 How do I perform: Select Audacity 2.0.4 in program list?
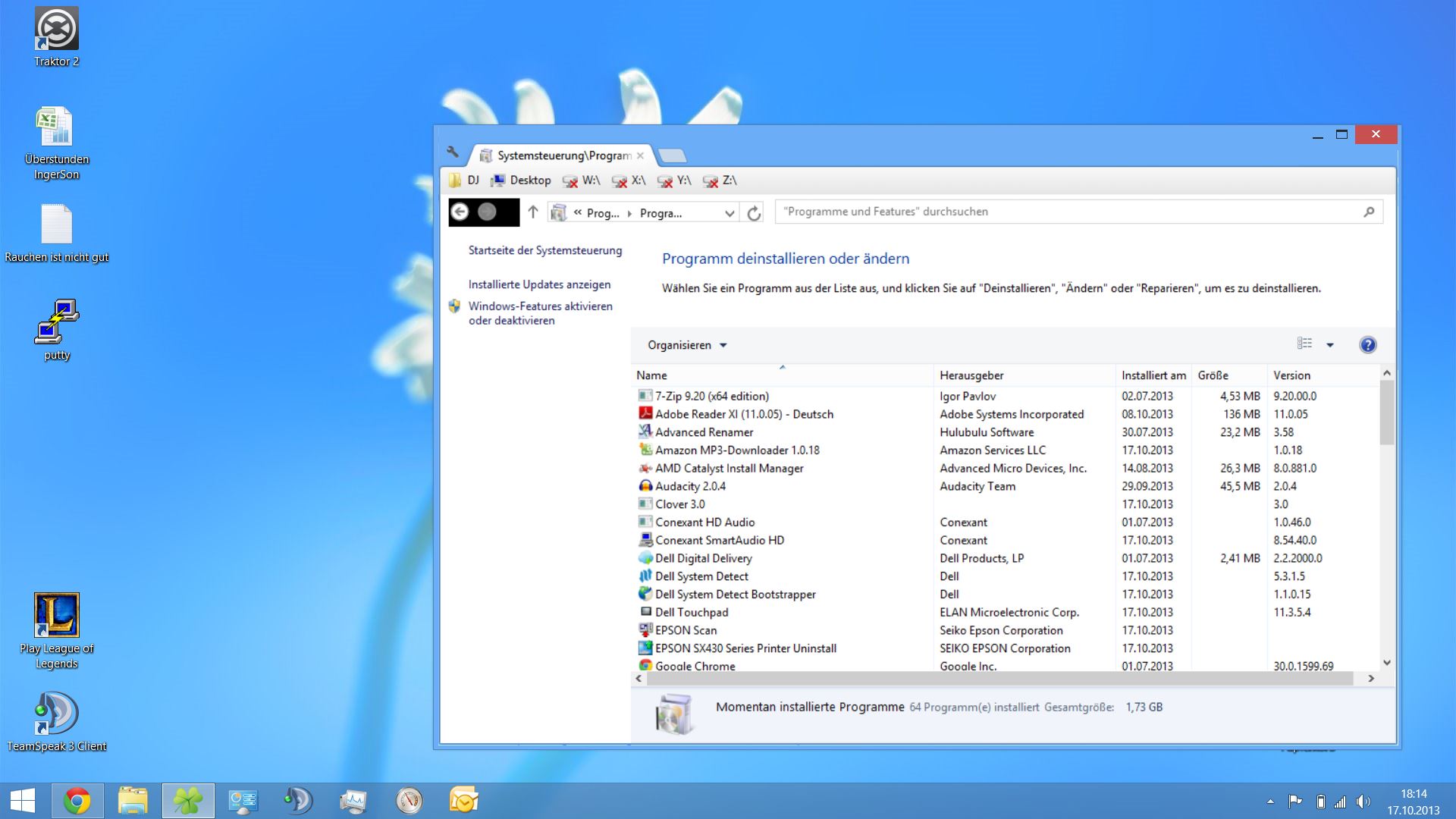690,486
